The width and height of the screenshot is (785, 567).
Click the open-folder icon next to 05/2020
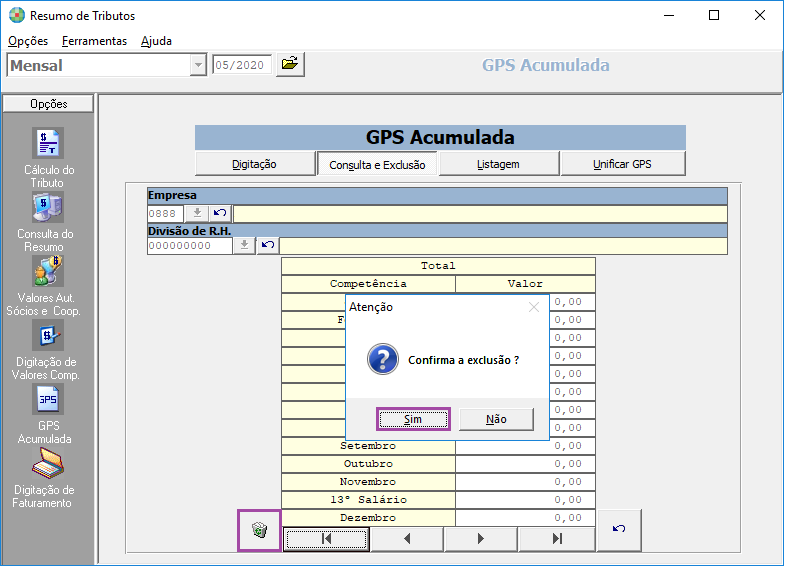pos(290,64)
